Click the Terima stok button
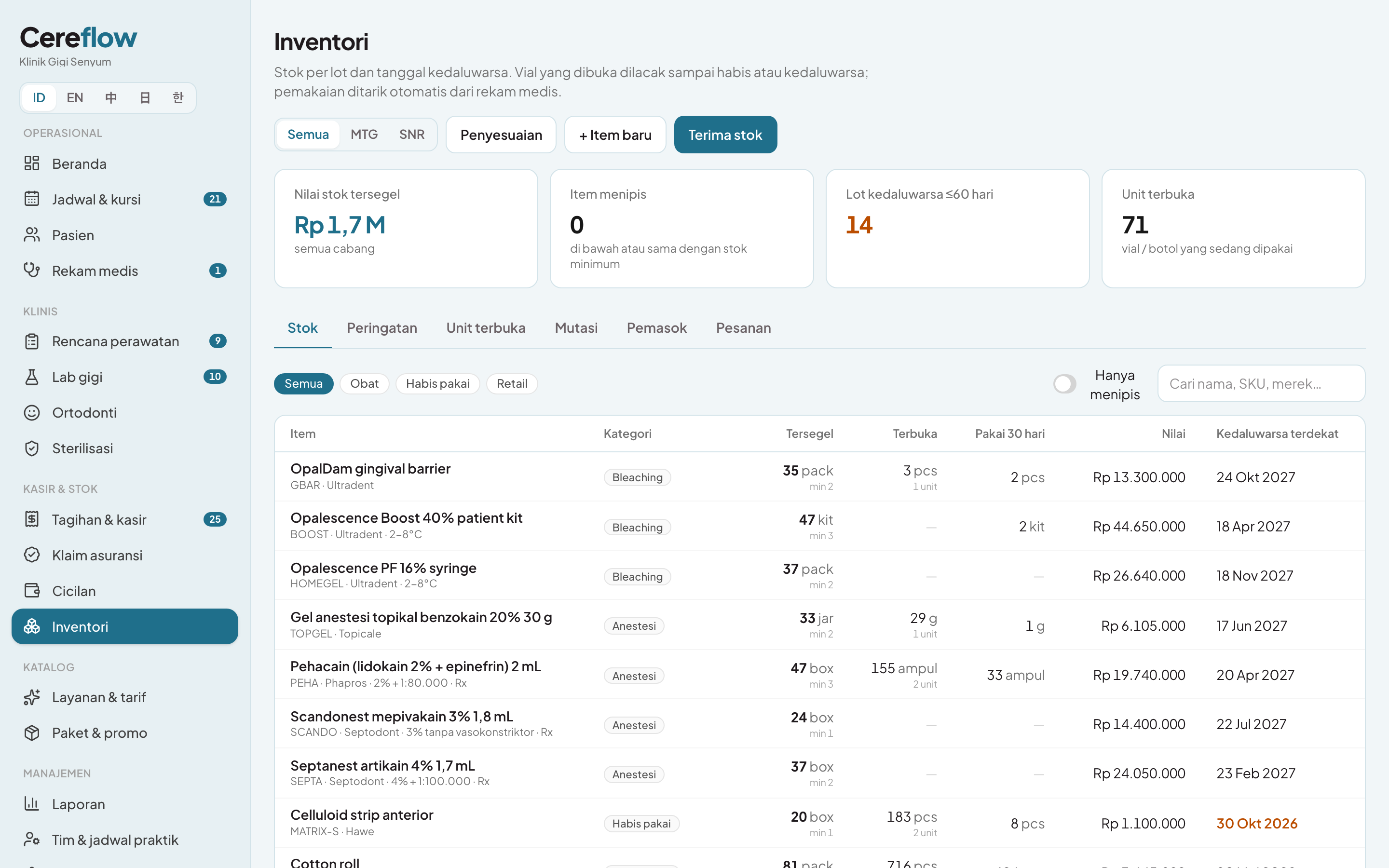Image resolution: width=1389 pixels, height=868 pixels. coord(725,135)
